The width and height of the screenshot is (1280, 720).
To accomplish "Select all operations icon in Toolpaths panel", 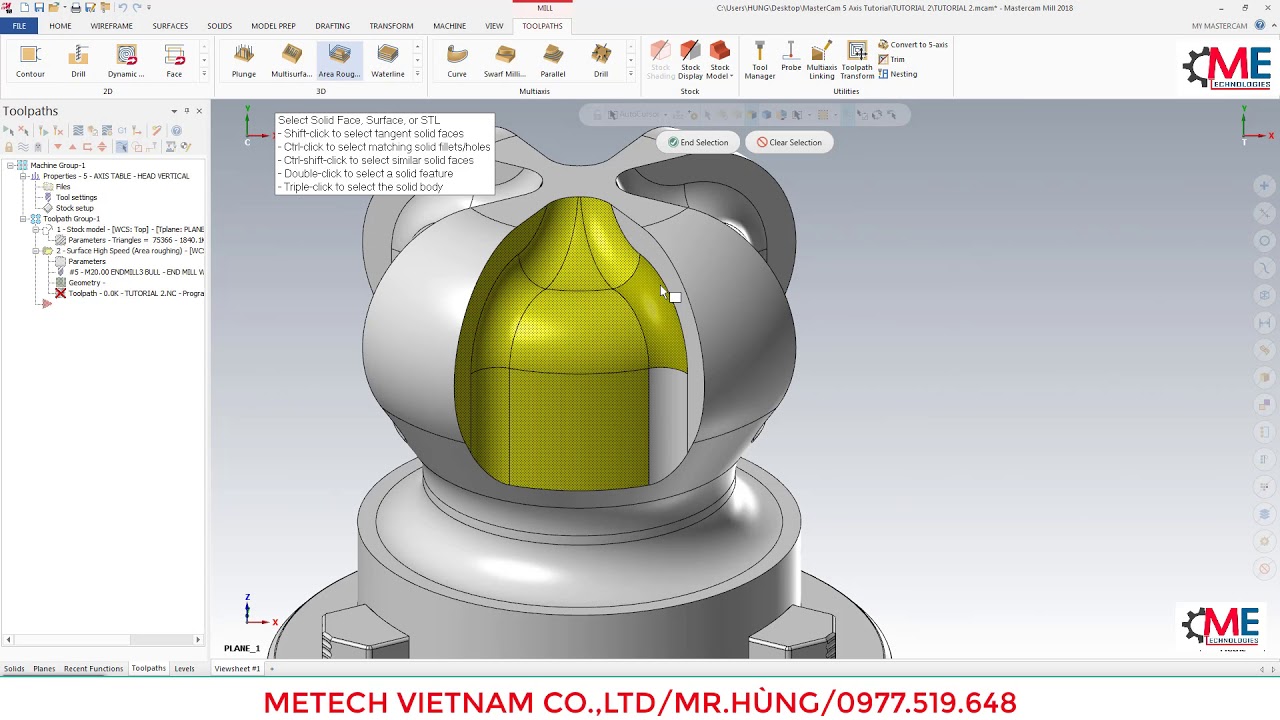I will (x=8, y=131).
